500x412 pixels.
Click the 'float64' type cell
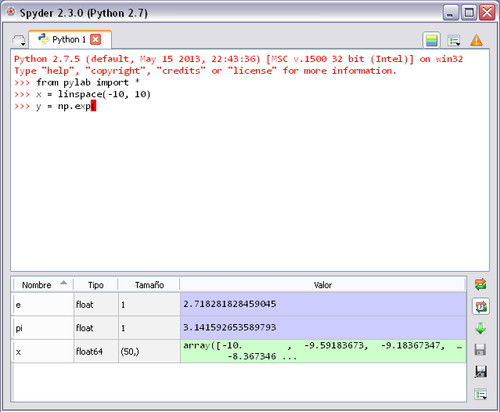[96, 351]
